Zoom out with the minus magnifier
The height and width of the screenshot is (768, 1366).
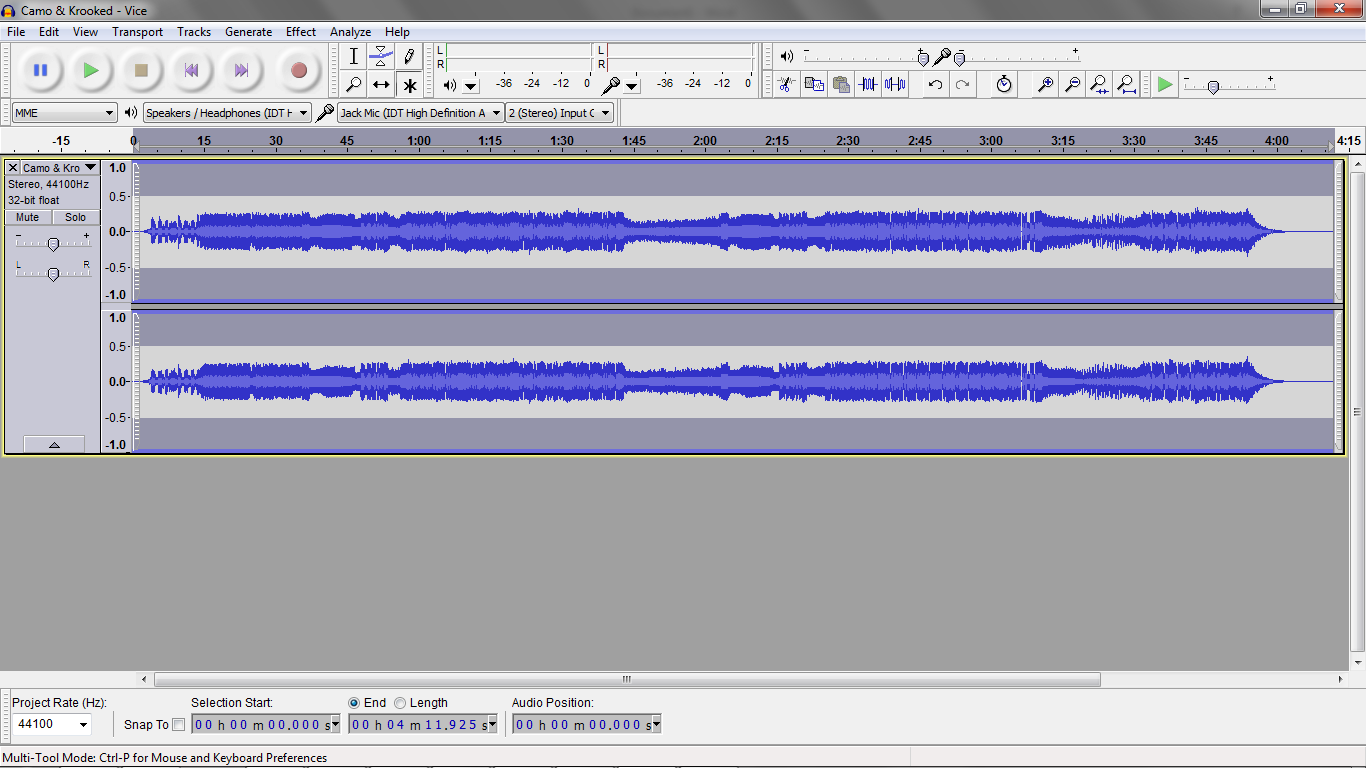tap(1072, 84)
